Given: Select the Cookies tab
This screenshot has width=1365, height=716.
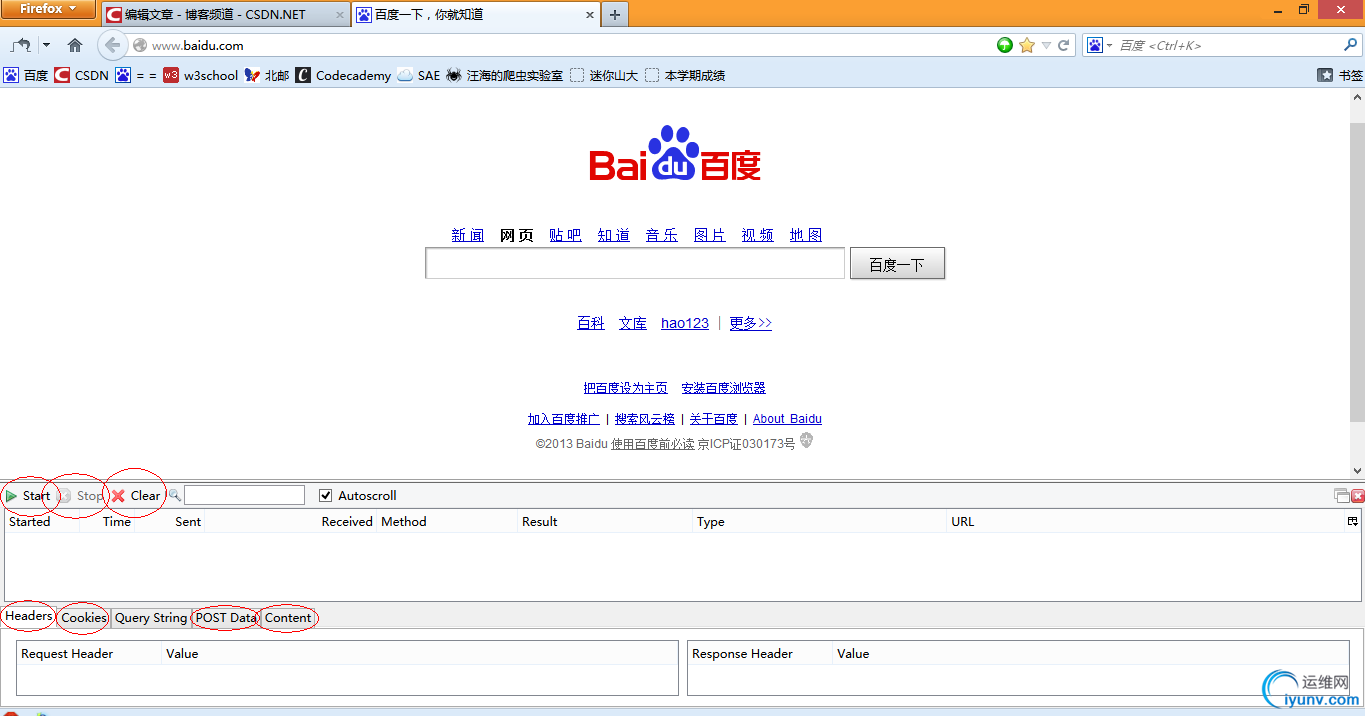Looking at the screenshot, I should pos(84,618).
